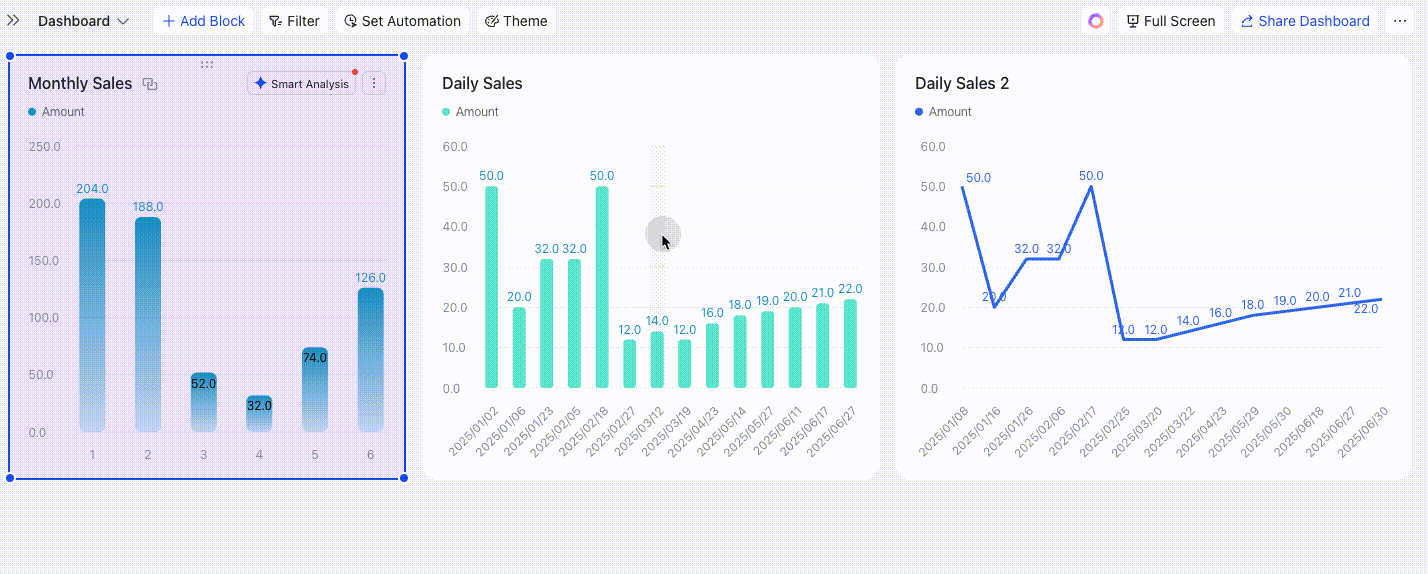Click the drag handle atop Monthly Sales block

[207, 64]
